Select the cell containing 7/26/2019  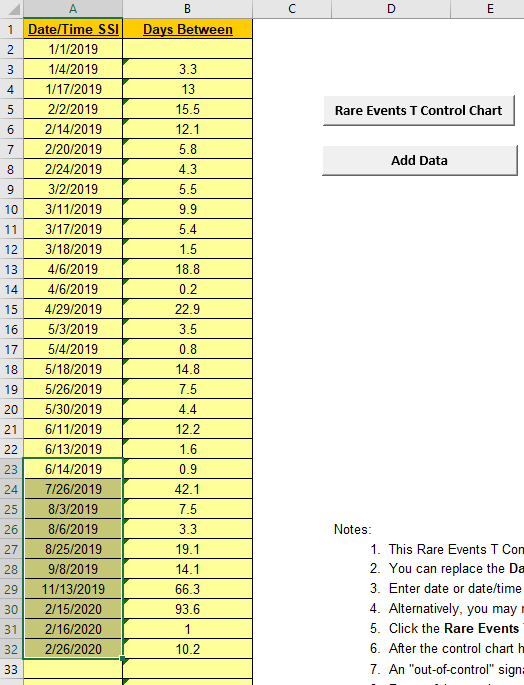pos(73,489)
